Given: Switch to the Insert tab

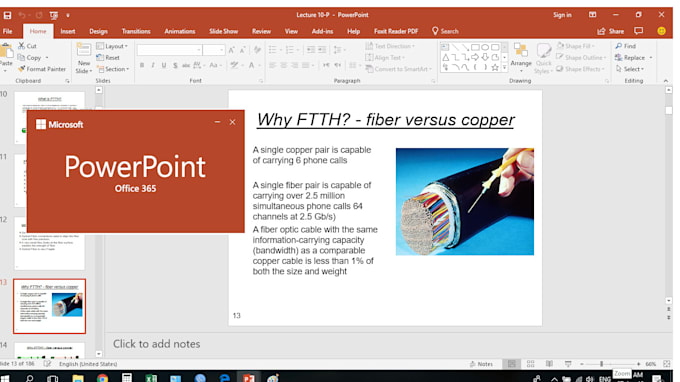Looking at the screenshot, I should tap(68, 31).
